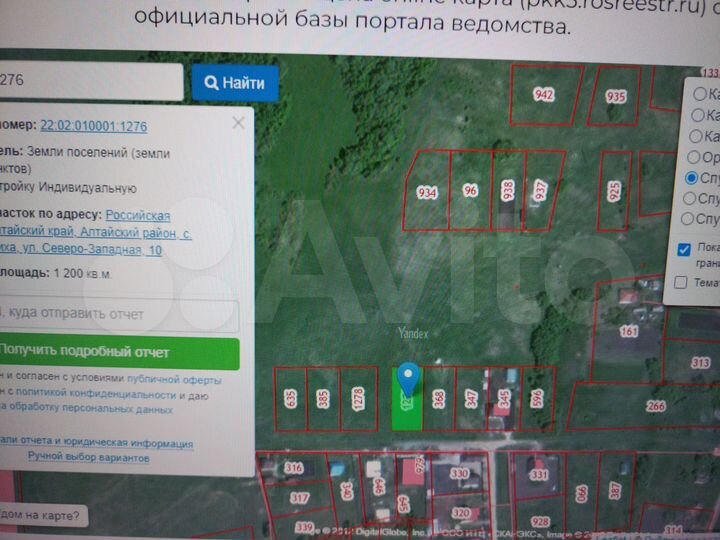Click green Получить подробный отчет button

(119, 354)
